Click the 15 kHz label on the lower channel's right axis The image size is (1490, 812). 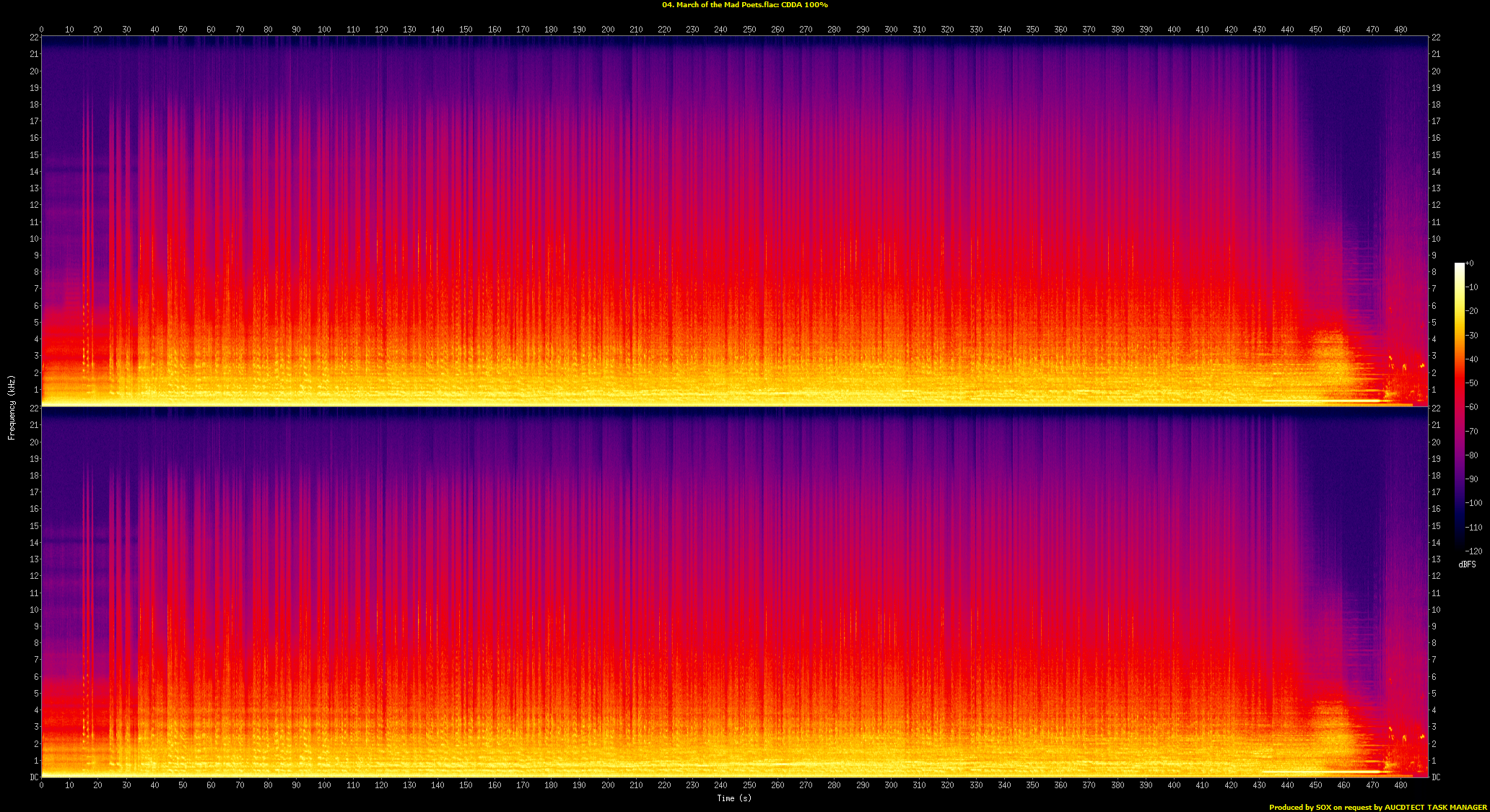1436,526
